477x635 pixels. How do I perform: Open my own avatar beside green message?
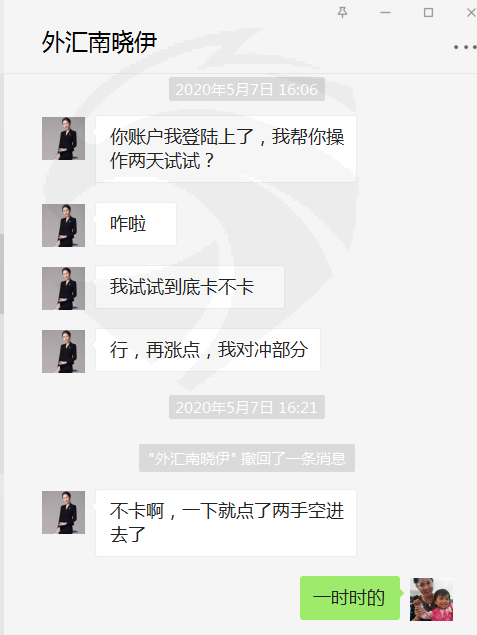pyautogui.click(x=431, y=599)
